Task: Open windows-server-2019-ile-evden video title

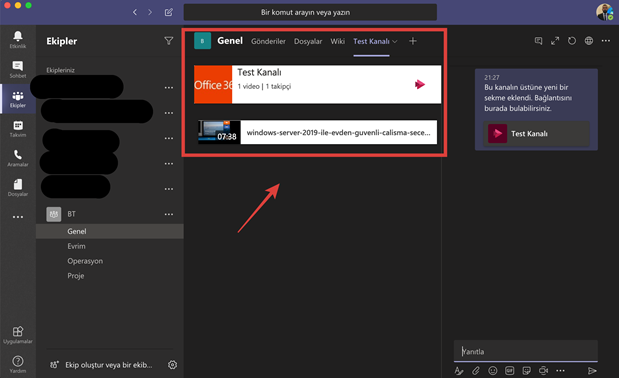Action: [x=338, y=133]
